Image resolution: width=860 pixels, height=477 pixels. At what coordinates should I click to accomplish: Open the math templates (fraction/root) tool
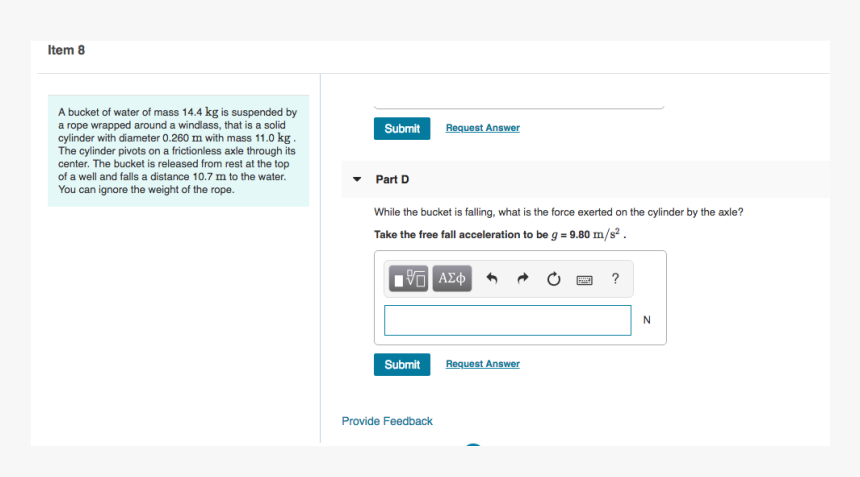click(409, 279)
